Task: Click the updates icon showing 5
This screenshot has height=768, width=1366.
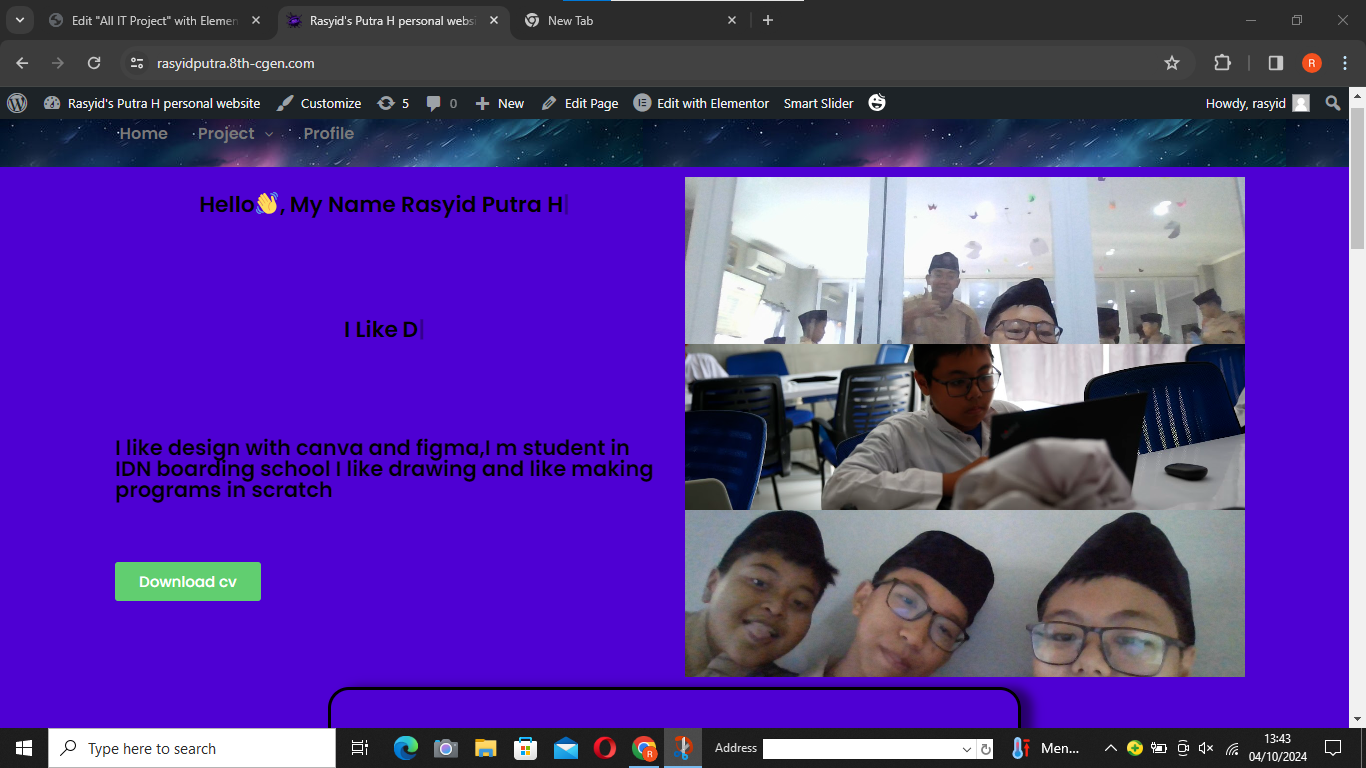Action: pos(393,103)
